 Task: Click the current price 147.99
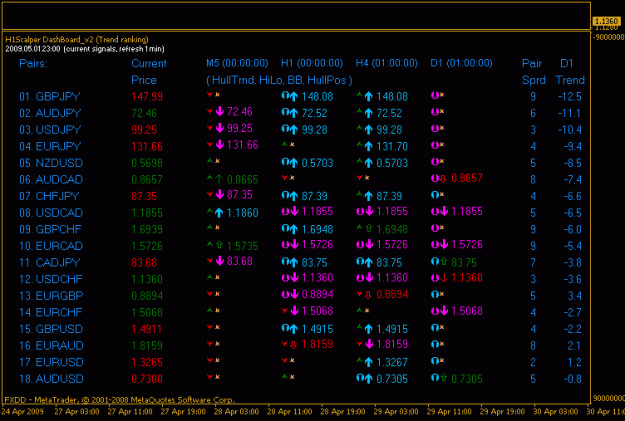point(147,96)
